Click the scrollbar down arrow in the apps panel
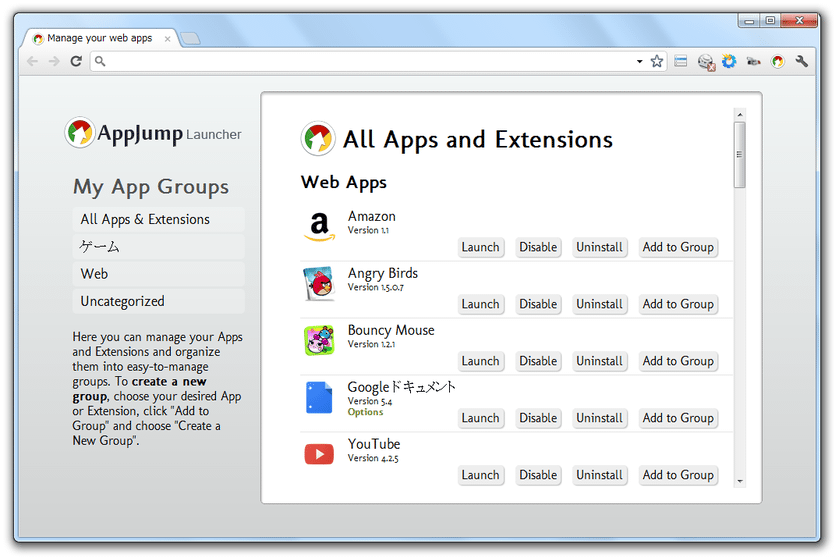 tap(739, 481)
